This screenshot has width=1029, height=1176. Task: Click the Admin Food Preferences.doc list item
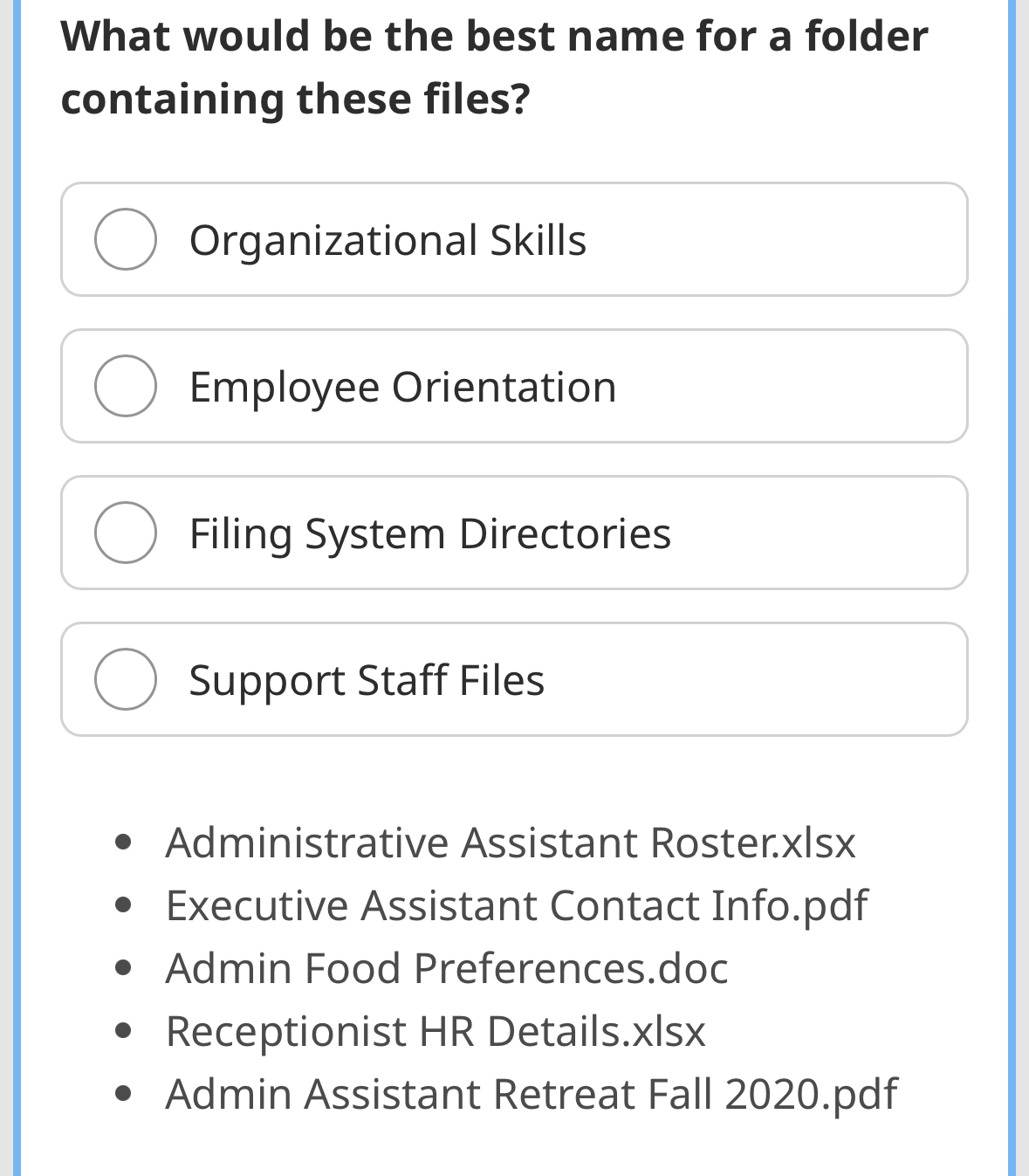coord(446,968)
